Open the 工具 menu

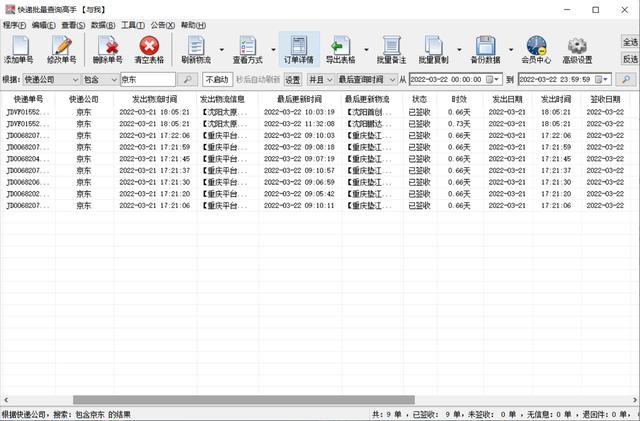coord(133,24)
